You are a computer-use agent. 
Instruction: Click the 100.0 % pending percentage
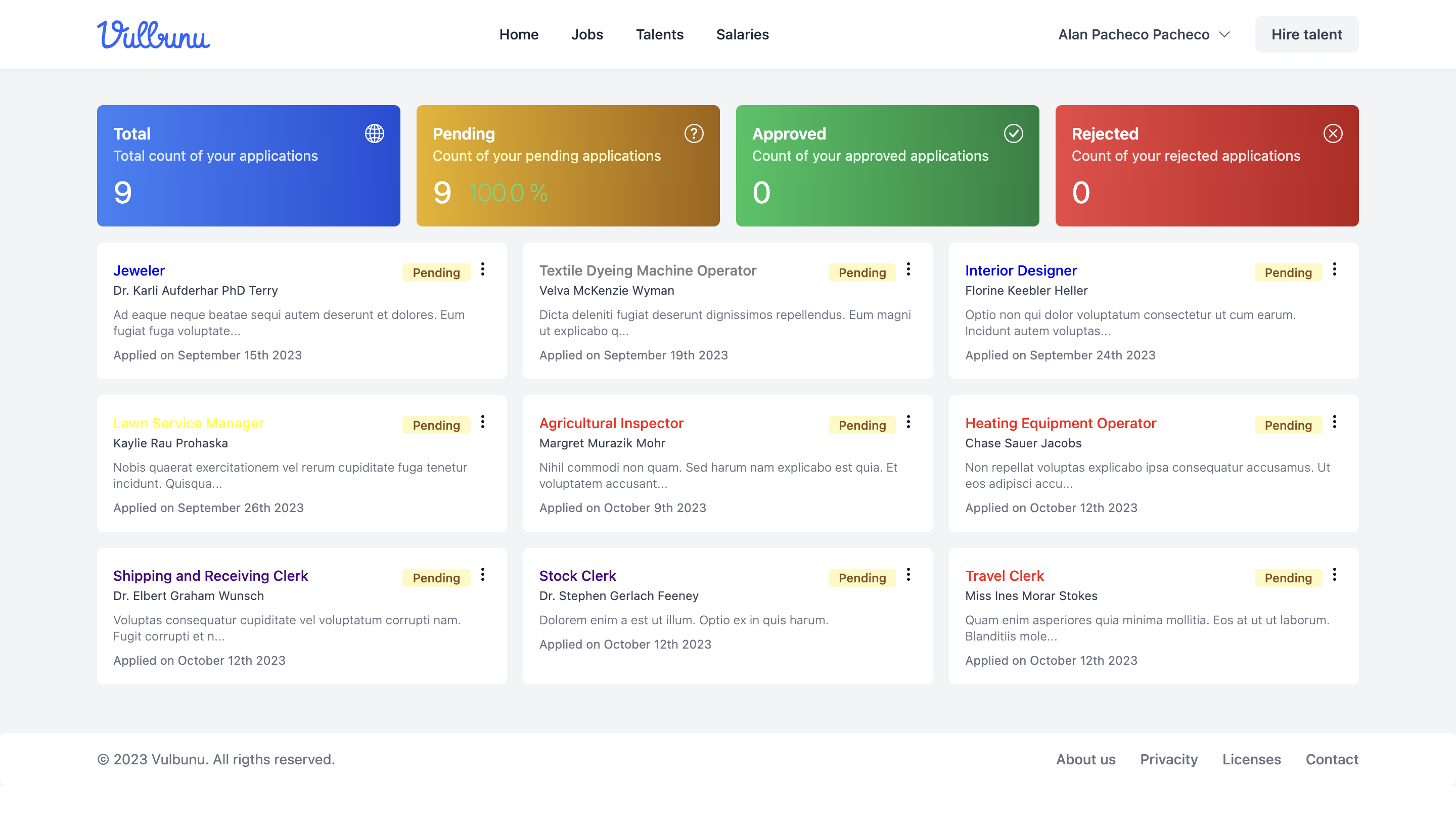pos(508,193)
